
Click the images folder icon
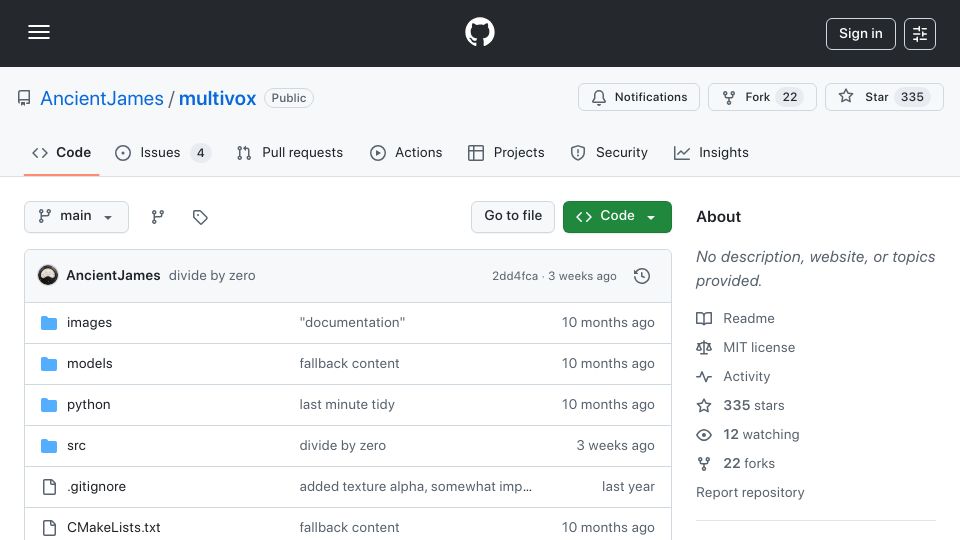click(x=49, y=323)
